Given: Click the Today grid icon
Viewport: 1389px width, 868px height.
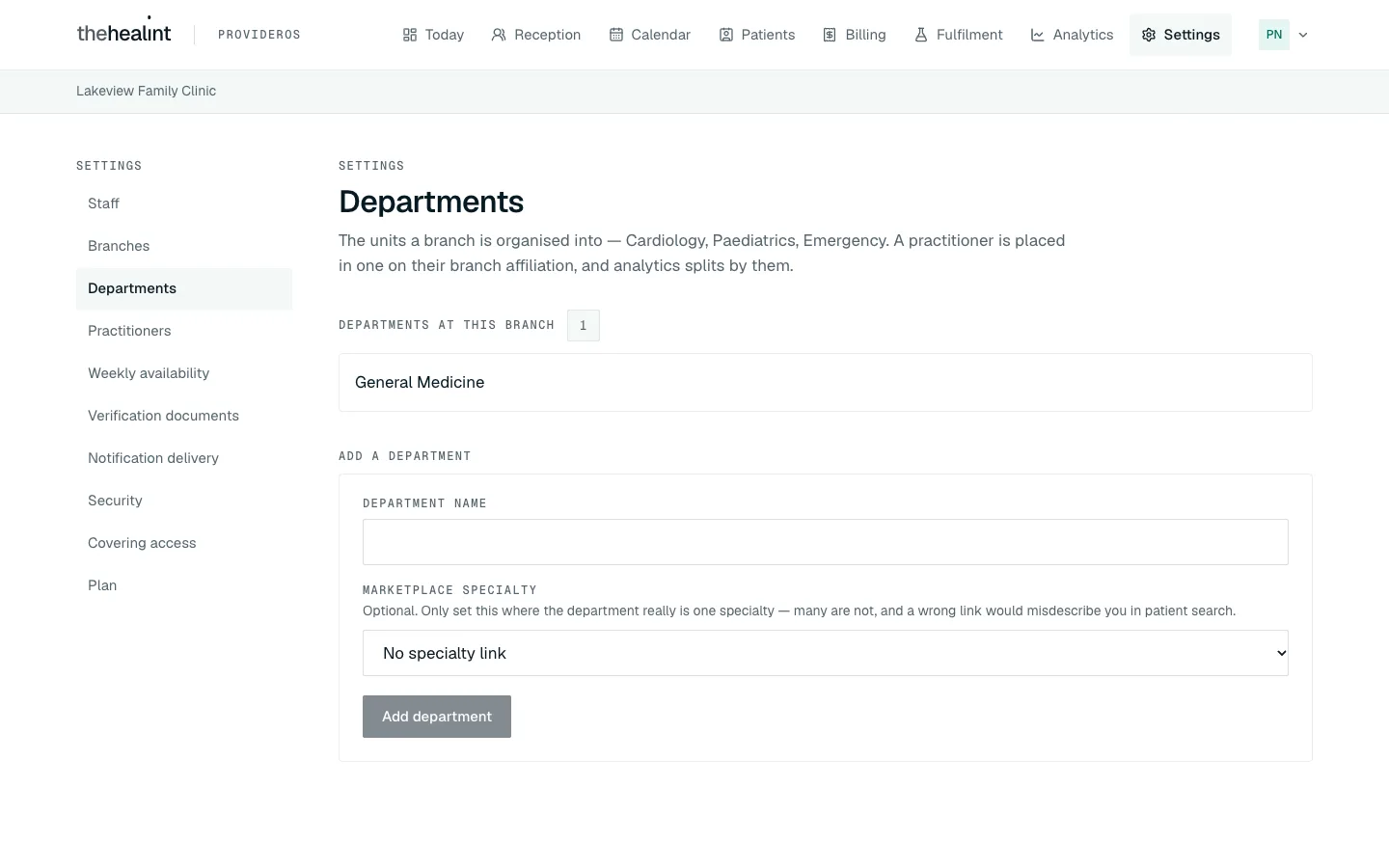Looking at the screenshot, I should tap(410, 35).
